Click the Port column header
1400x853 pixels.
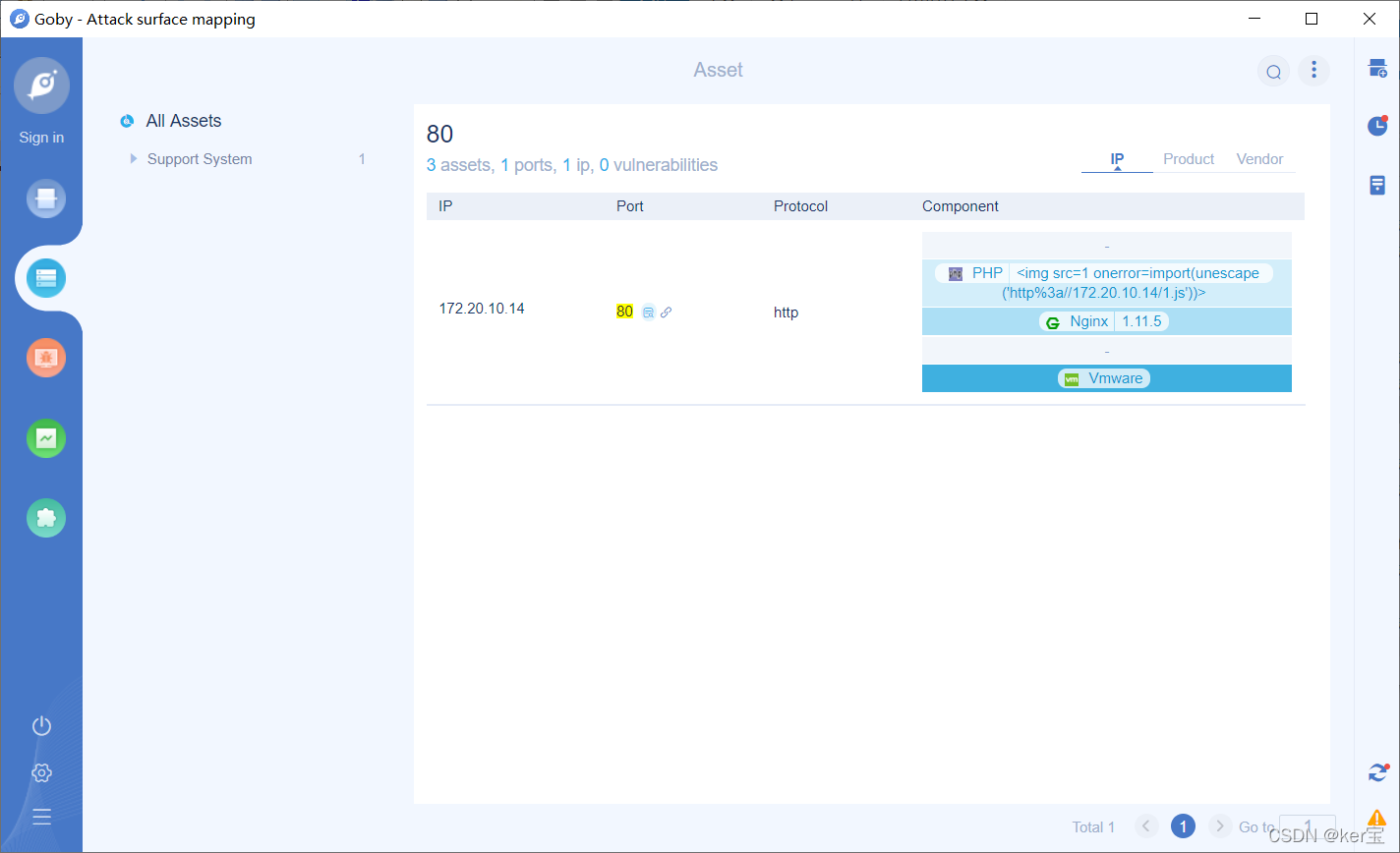pyautogui.click(x=630, y=206)
